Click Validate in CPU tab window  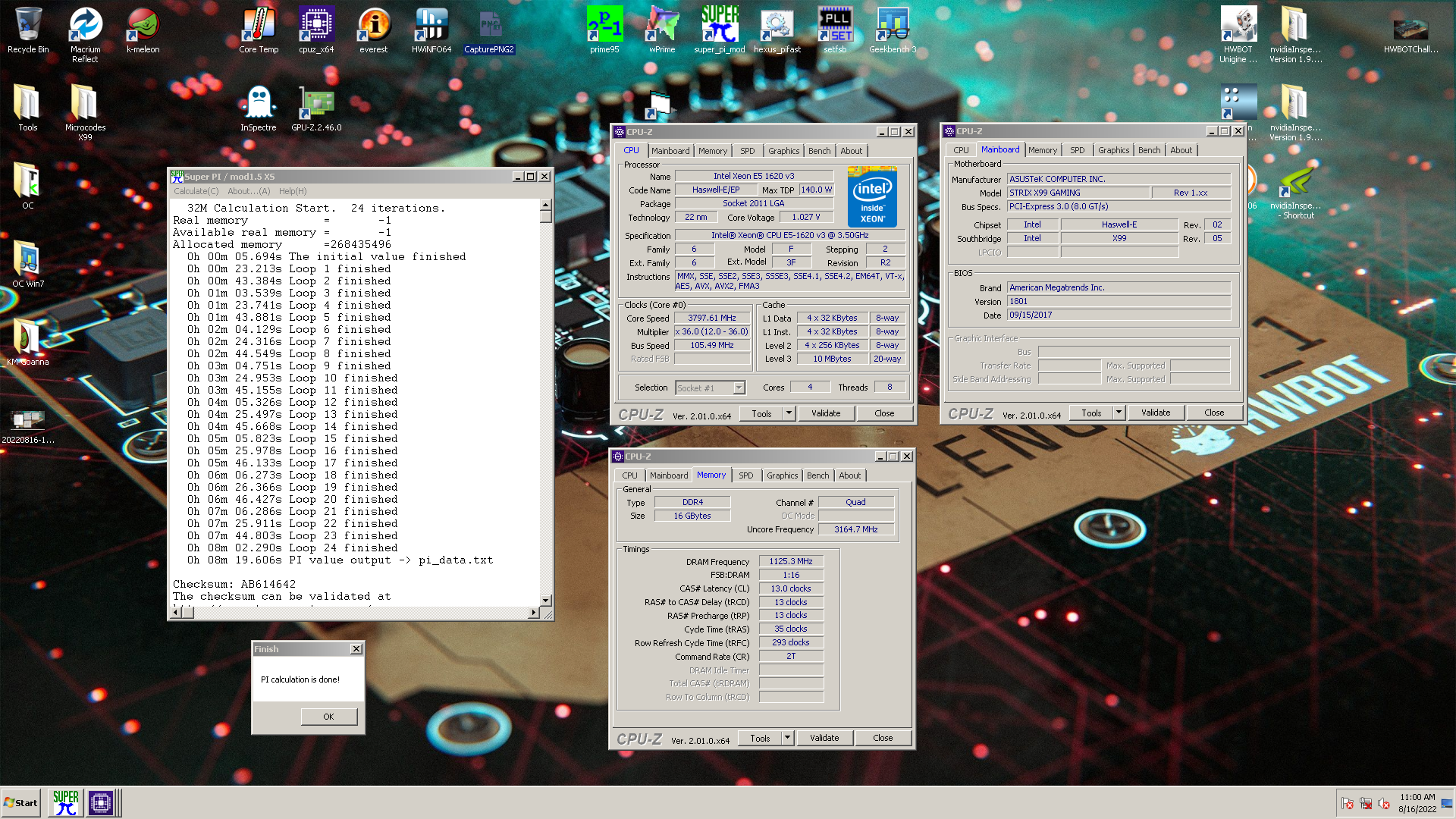click(826, 413)
